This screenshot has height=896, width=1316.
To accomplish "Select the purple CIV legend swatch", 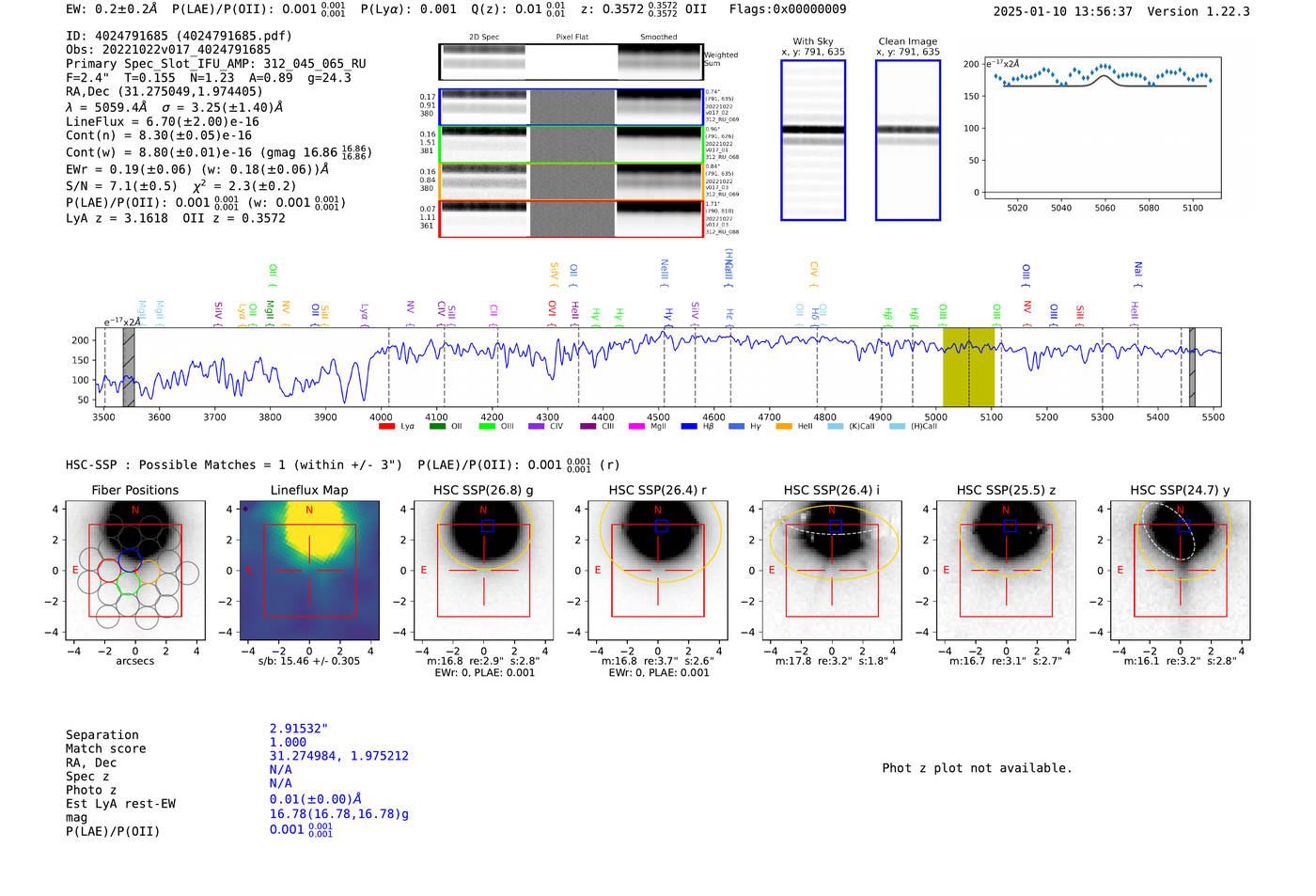I will pyautogui.click(x=536, y=427).
